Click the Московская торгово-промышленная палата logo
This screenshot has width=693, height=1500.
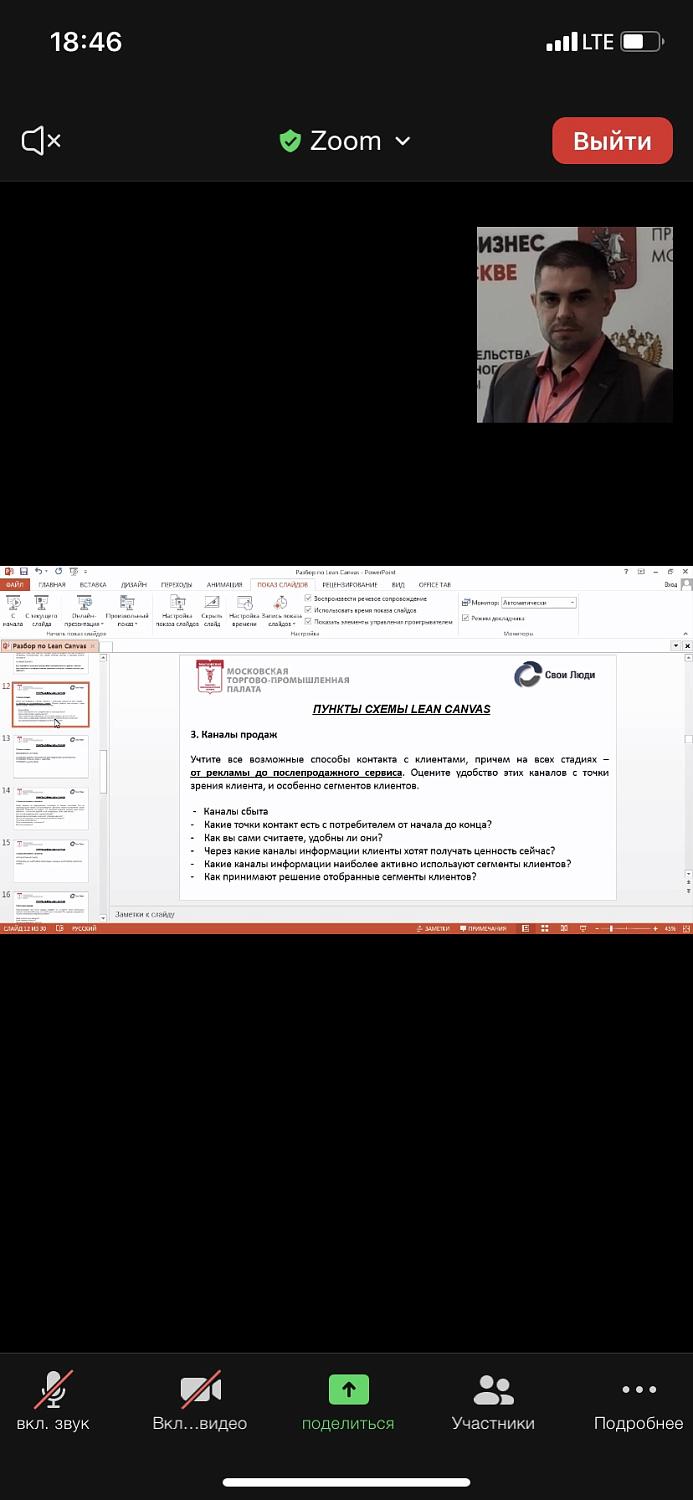pyautogui.click(x=272, y=678)
